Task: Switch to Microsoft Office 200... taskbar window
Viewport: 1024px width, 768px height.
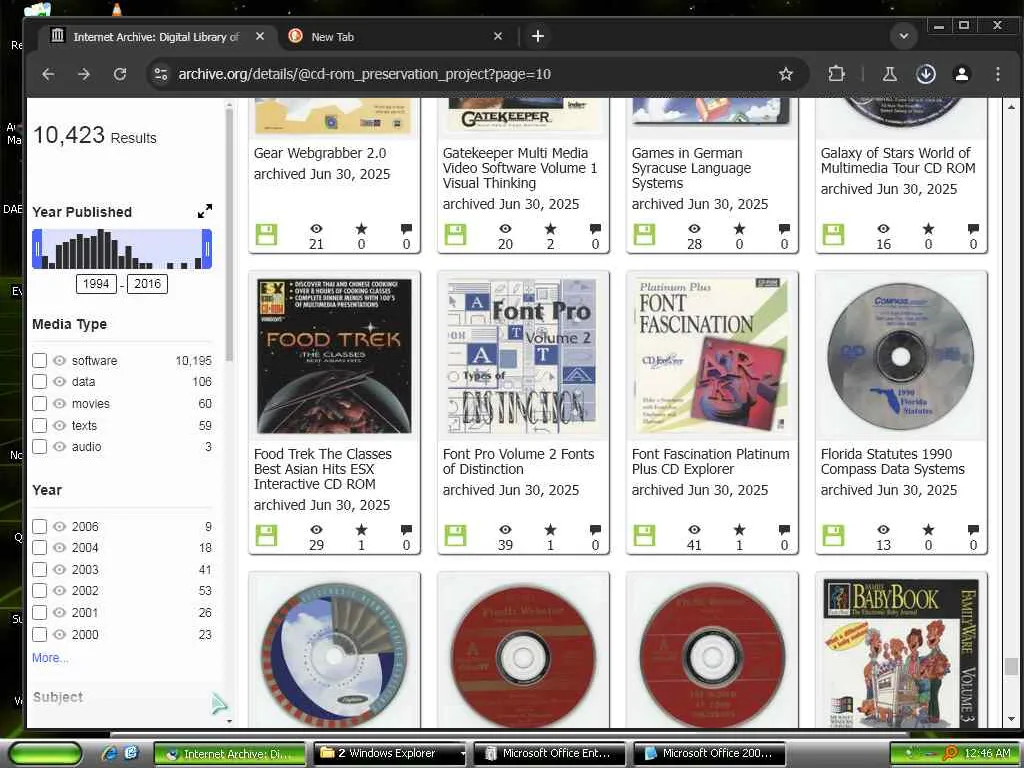Action: click(x=709, y=754)
